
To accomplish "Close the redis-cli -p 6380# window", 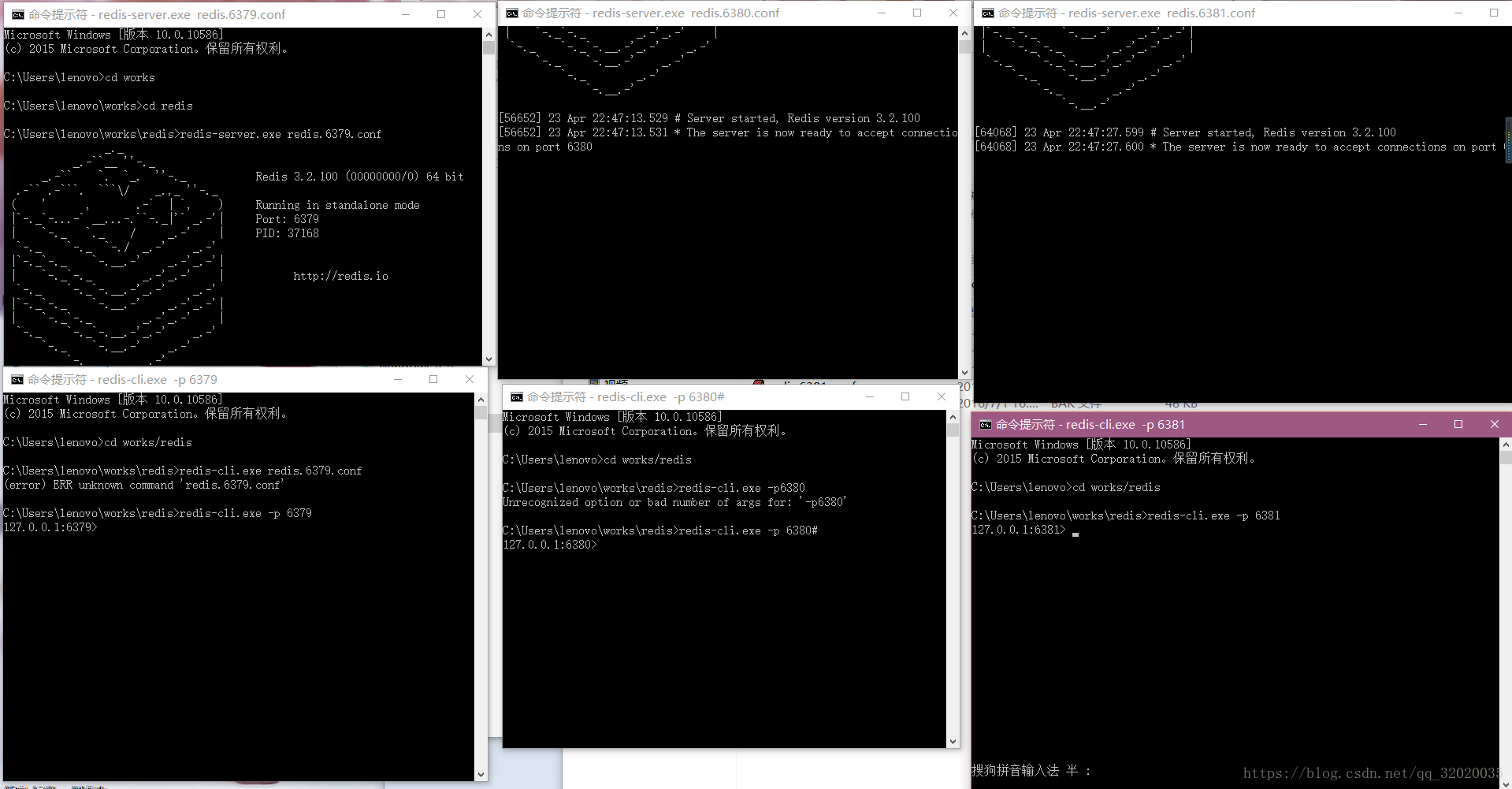I will [x=941, y=396].
